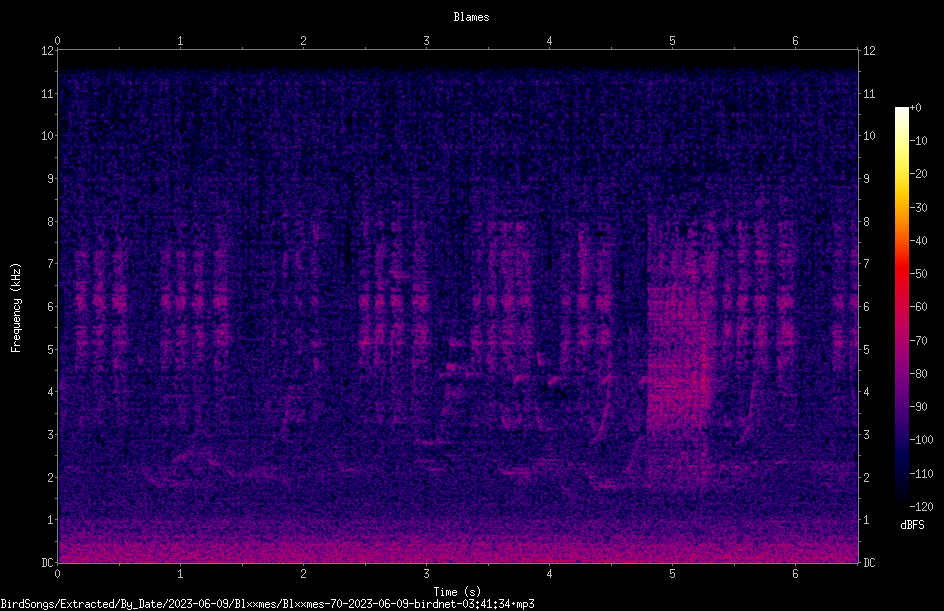Viewport: 944px width, 611px height.
Task: Click the "DC" label on the right frequency axis
Action: (869, 563)
